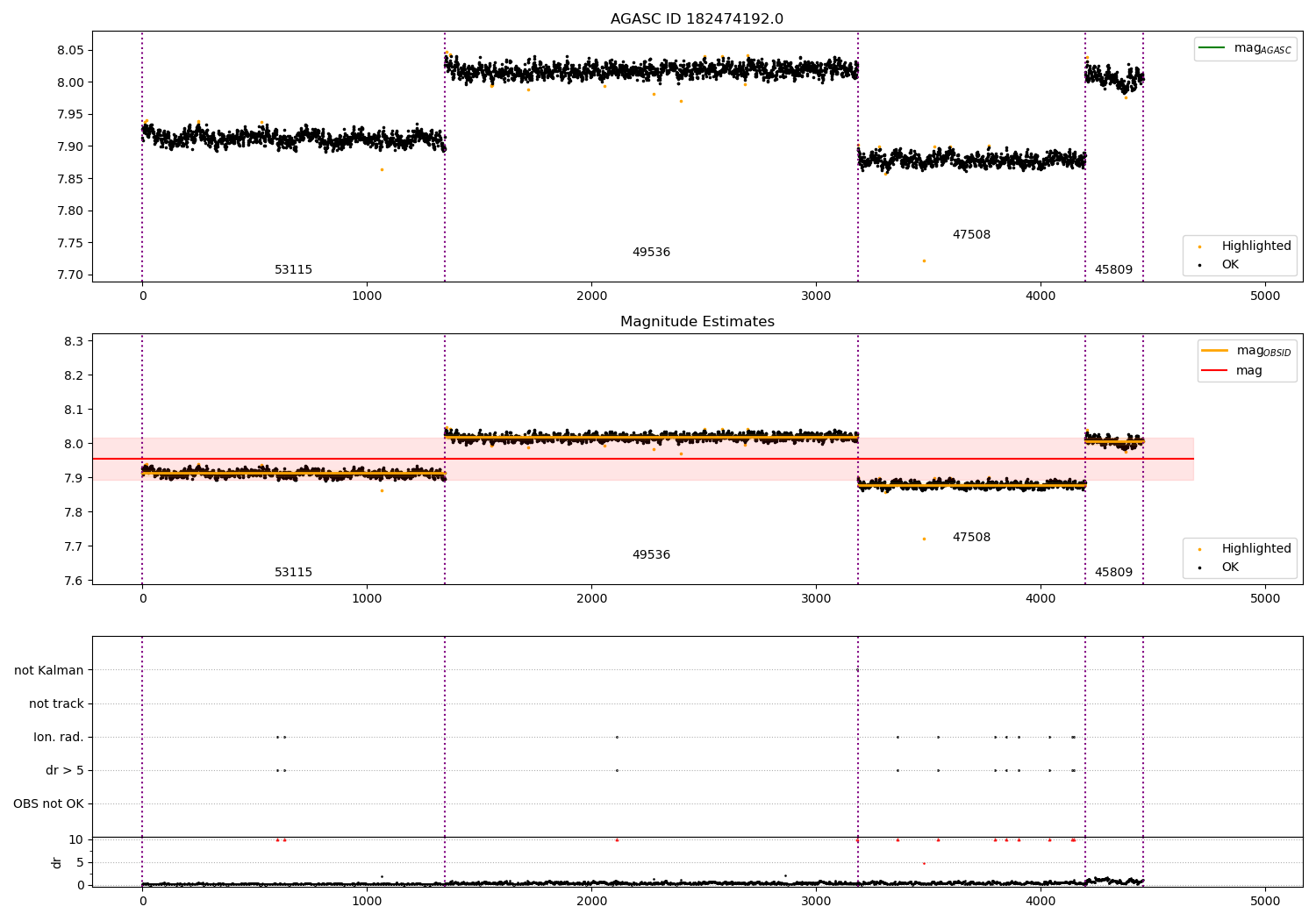Image resolution: width=1316 pixels, height=921 pixels.
Task: Click obsid label 45809 in Magnitude Estimates plot
Action: pyautogui.click(x=1113, y=573)
